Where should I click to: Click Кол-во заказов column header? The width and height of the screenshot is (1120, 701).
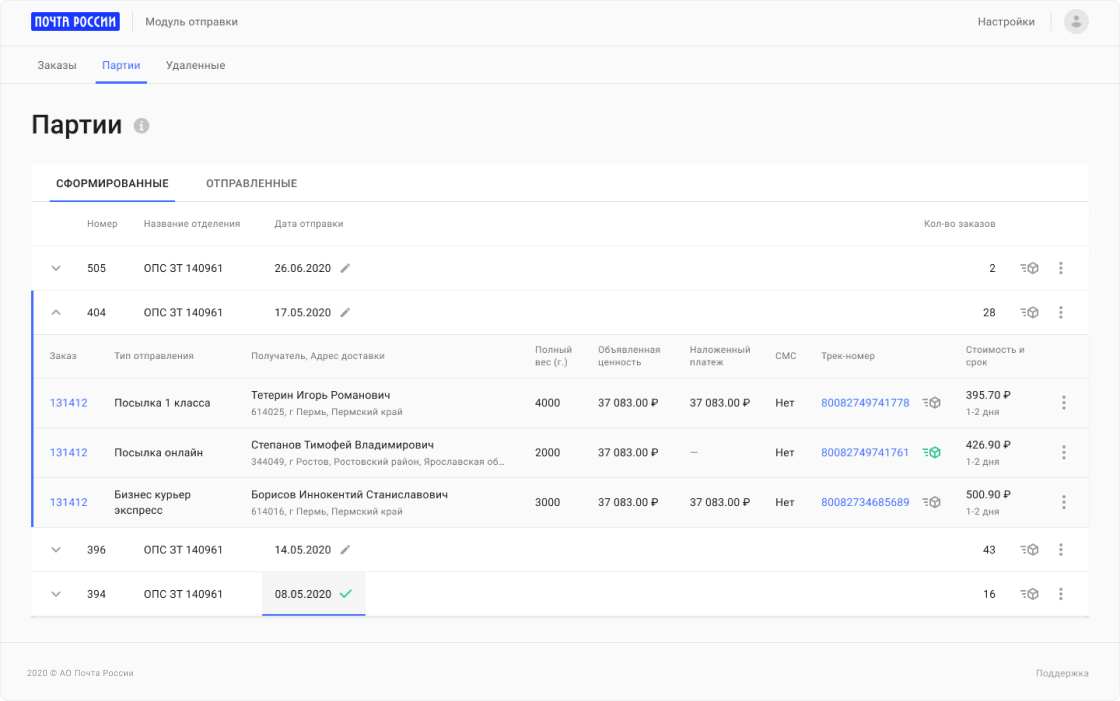959,224
